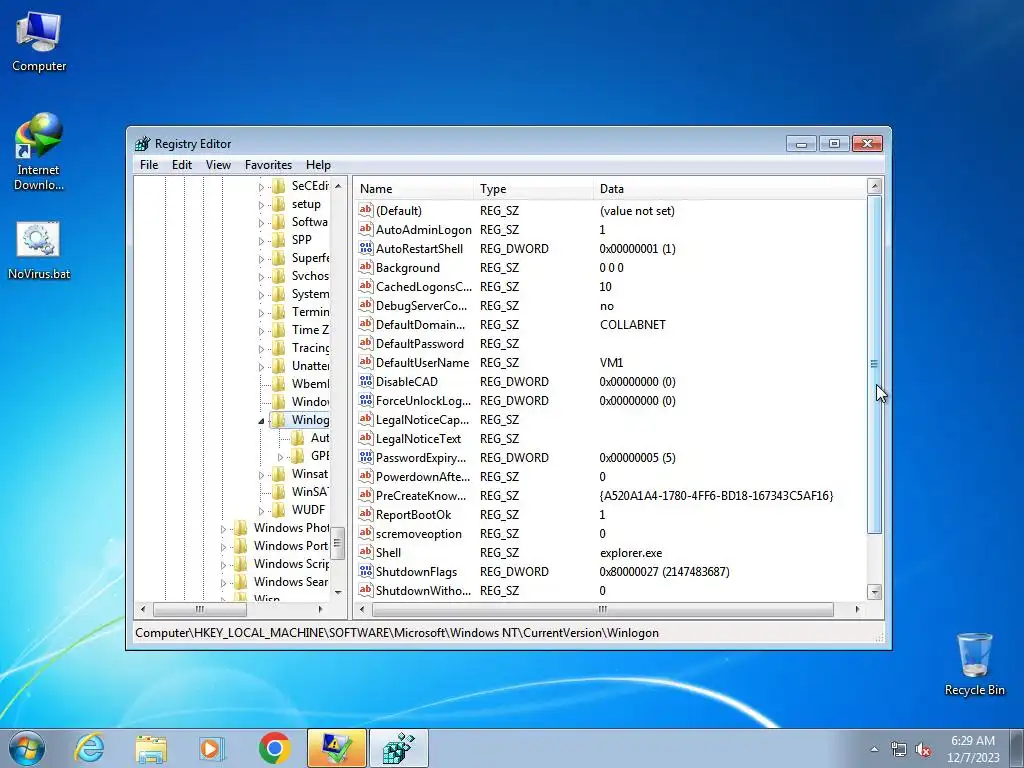Click the Winlogon folder icon in tree
Screen dimensions: 1024x768
point(279,419)
